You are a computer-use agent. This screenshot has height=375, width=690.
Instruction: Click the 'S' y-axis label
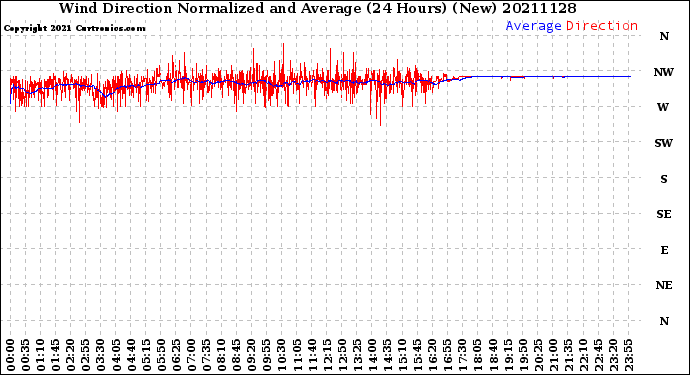coord(664,179)
